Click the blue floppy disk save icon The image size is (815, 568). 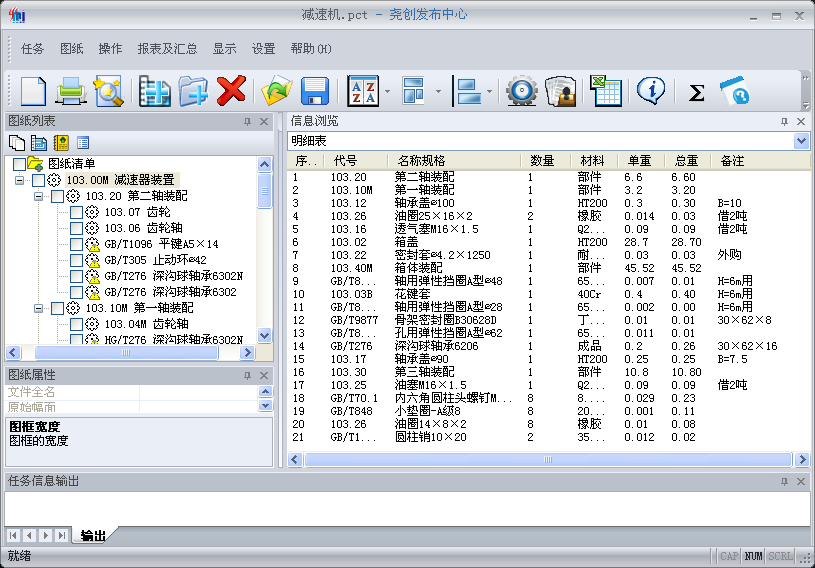coord(315,91)
